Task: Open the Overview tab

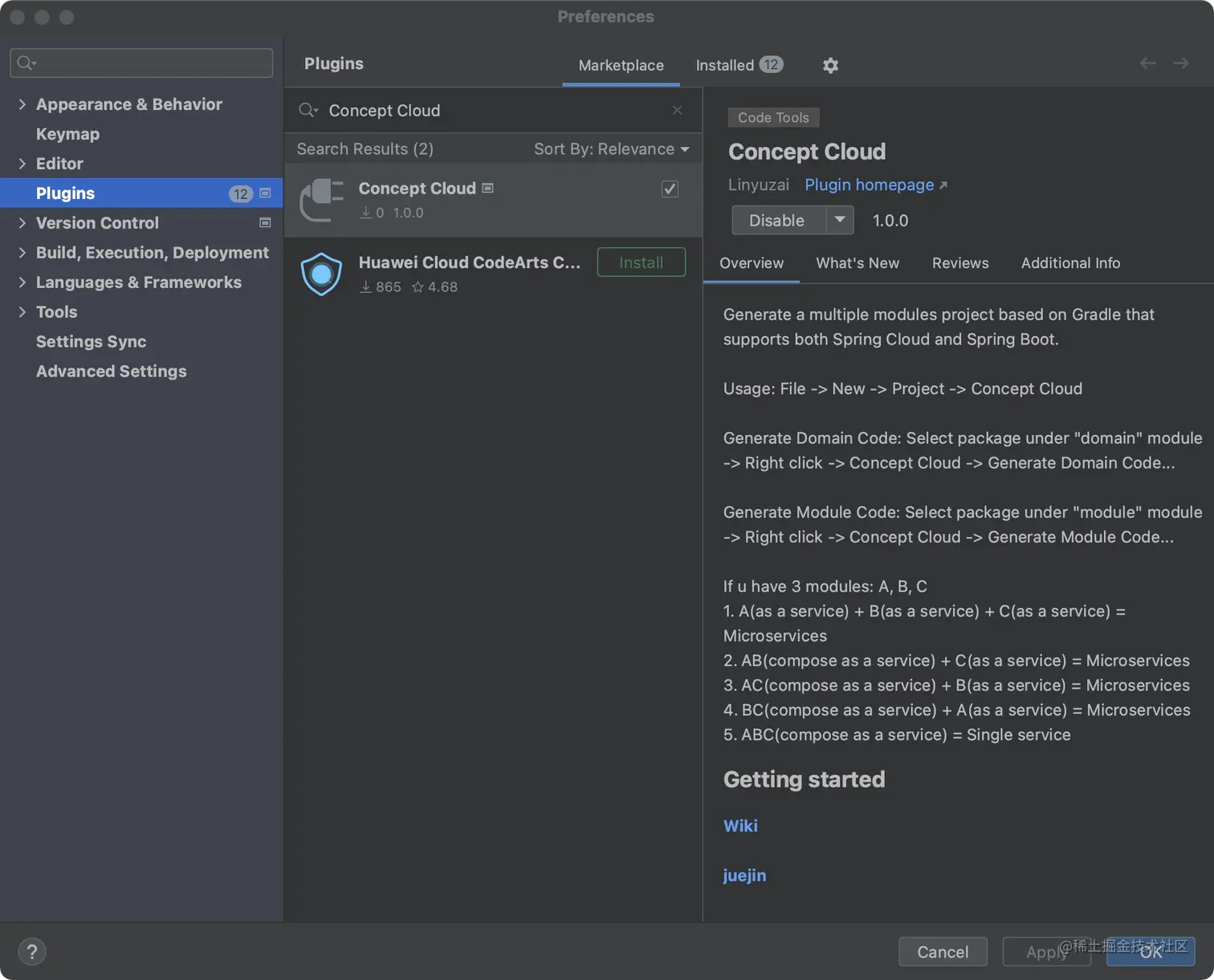Action: (x=751, y=263)
